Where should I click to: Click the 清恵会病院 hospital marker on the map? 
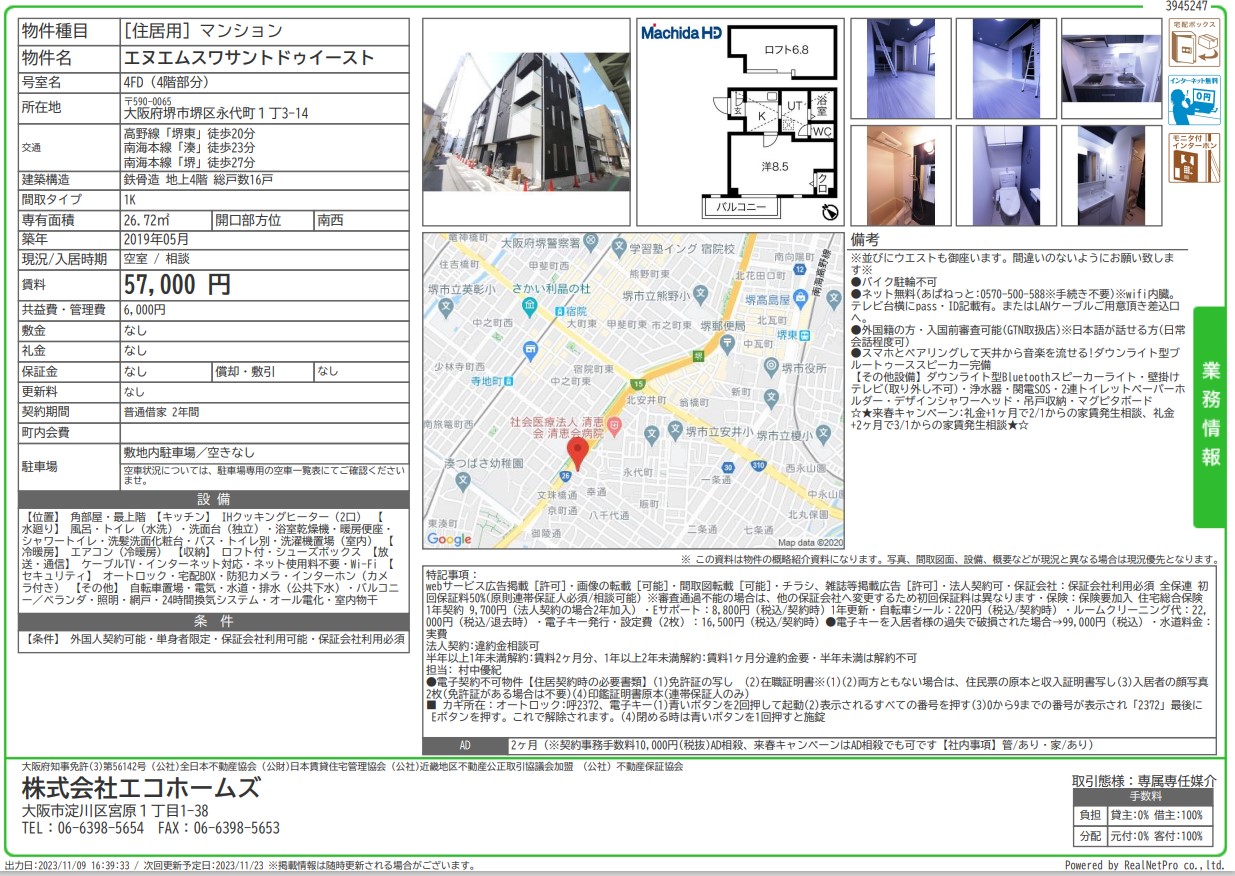[616, 427]
